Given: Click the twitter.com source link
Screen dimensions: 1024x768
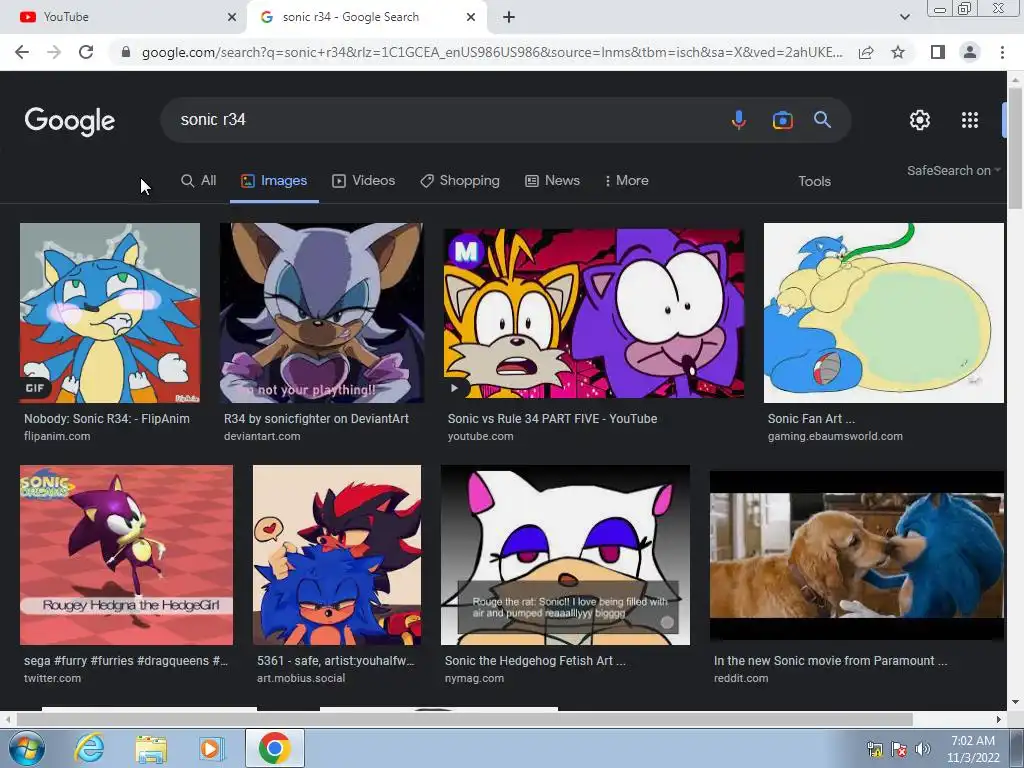Looking at the screenshot, I should [x=52, y=679].
